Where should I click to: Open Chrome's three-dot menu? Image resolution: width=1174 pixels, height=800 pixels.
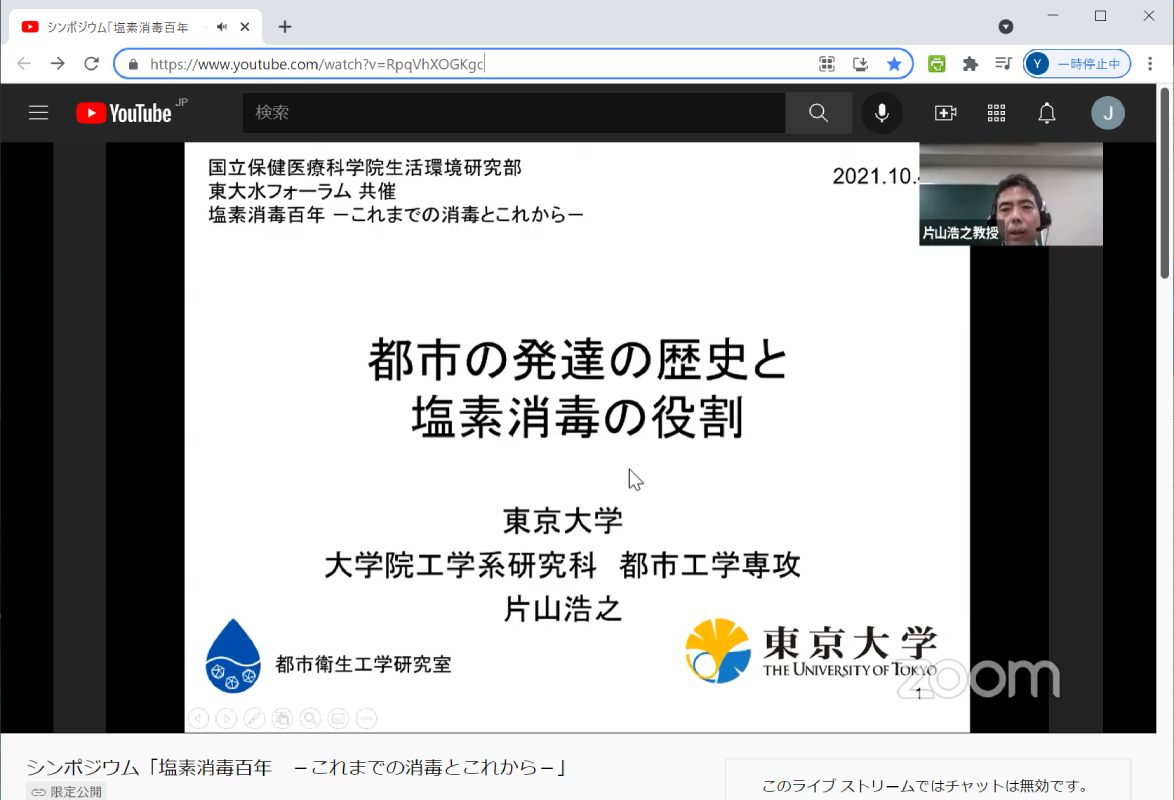(1150, 64)
